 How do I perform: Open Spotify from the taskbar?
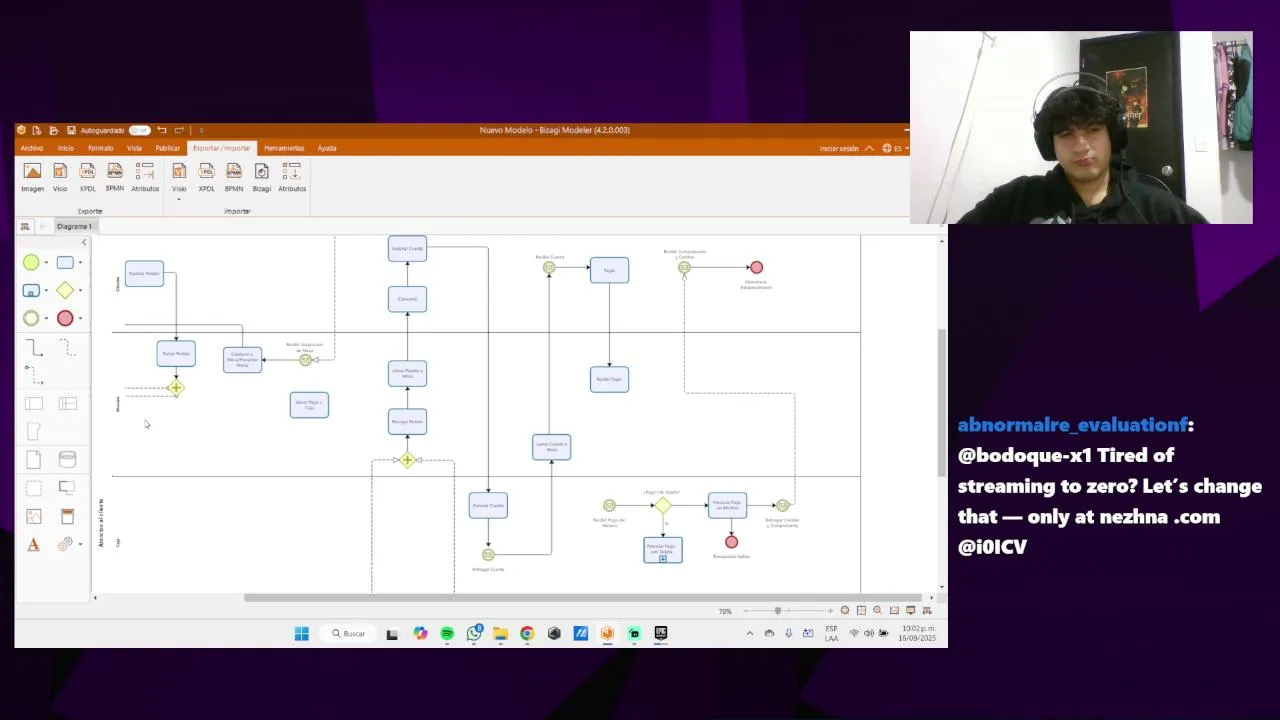[447, 633]
